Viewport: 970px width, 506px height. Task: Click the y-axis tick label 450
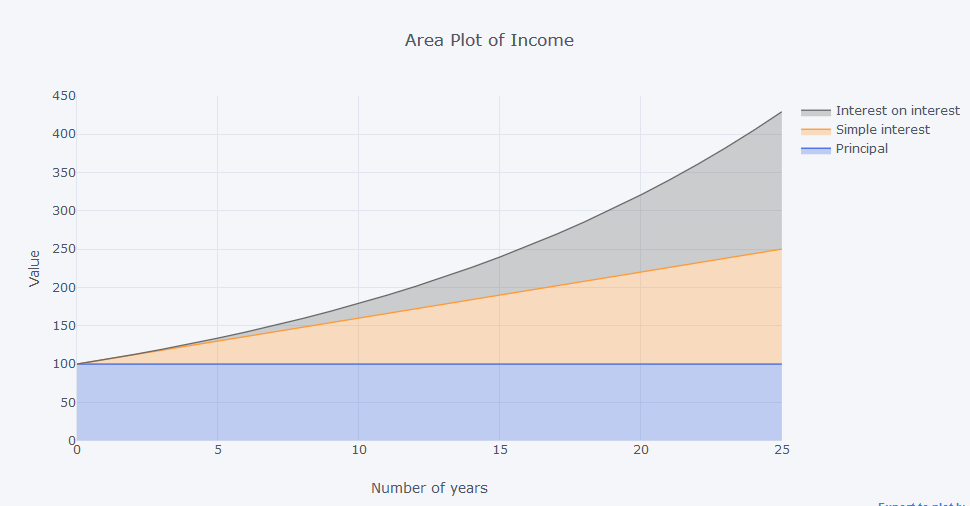(x=64, y=96)
